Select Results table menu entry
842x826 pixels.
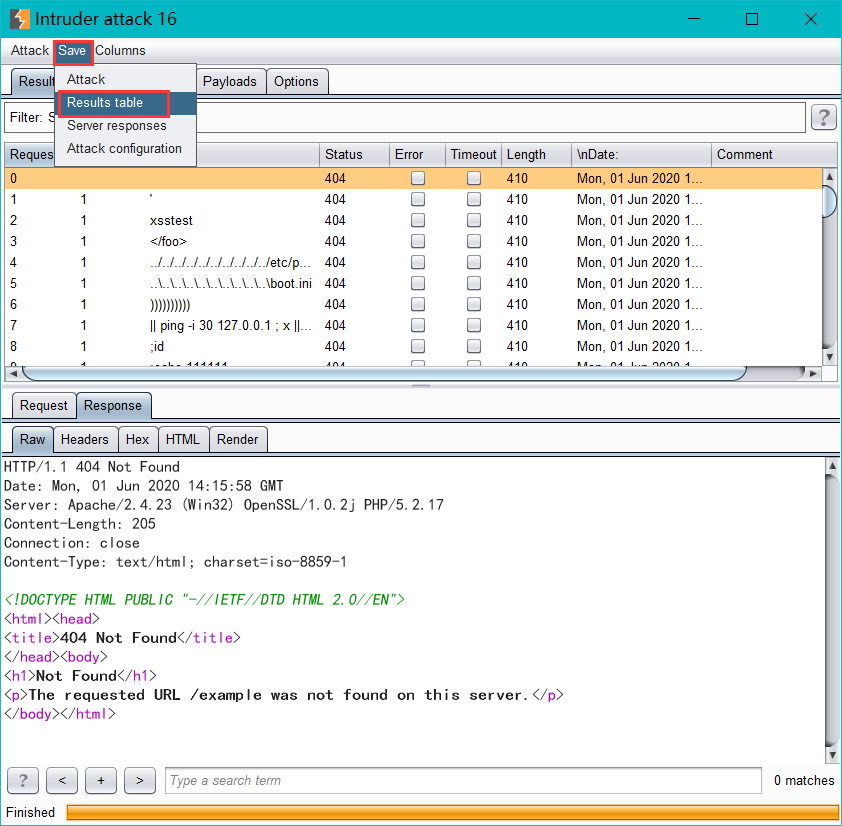pyautogui.click(x=125, y=103)
